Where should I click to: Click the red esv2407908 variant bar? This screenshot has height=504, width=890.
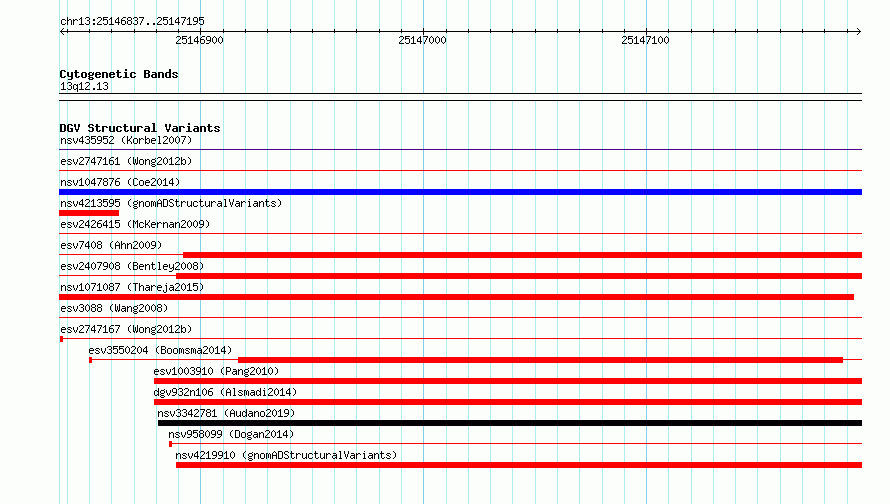[519, 276]
